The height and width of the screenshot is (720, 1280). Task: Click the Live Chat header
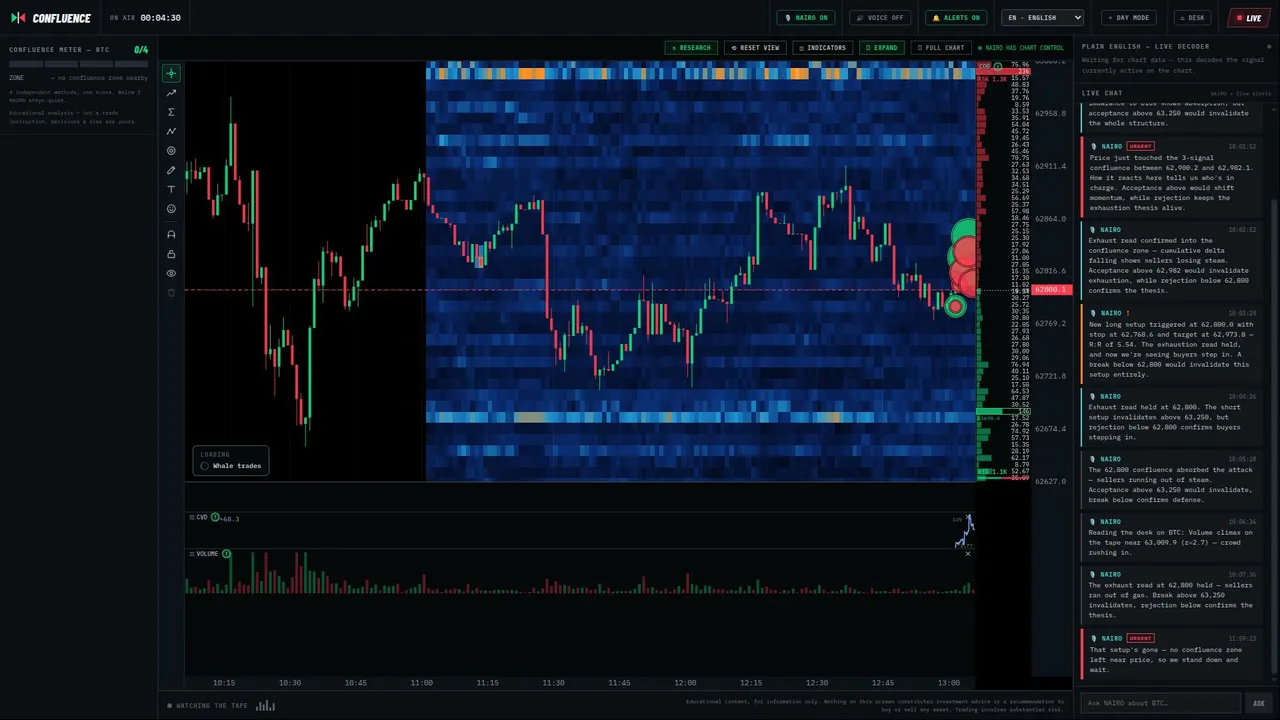(1101, 93)
